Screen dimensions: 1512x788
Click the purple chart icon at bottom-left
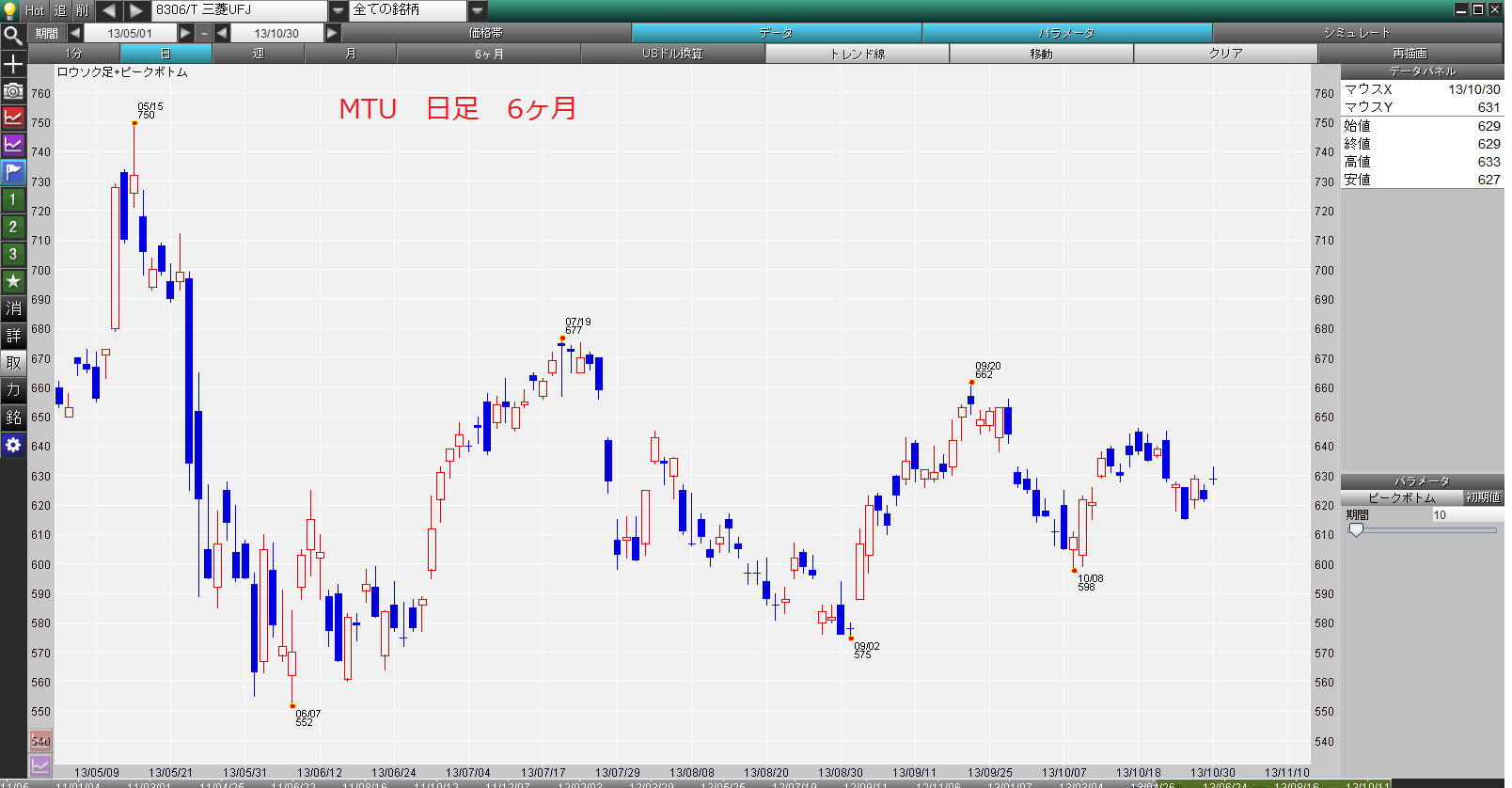pos(40,765)
